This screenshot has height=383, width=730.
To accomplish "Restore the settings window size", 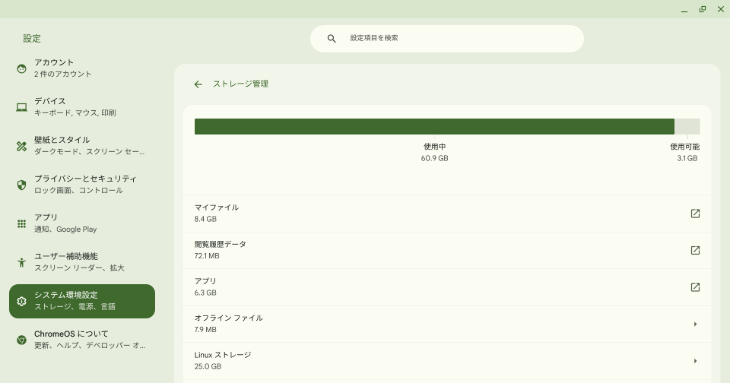I will click(703, 9).
